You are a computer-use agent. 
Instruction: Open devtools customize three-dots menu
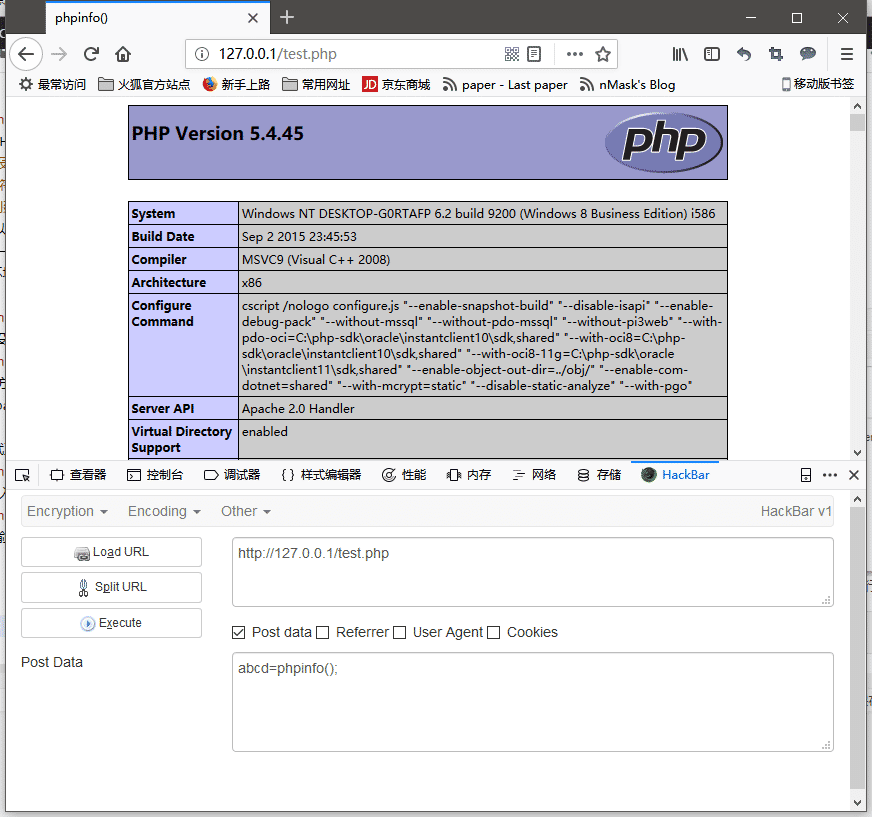(830, 475)
